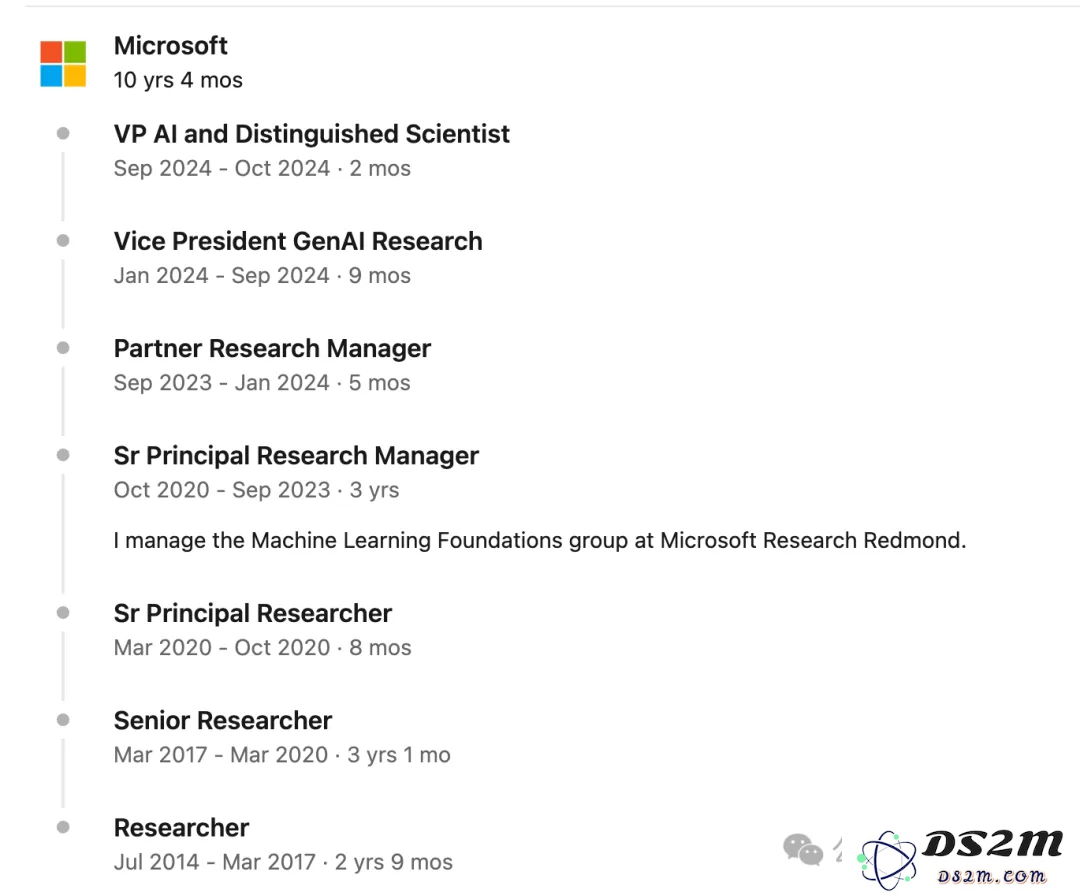Click timeline dot beside Vice President GenAI Research
1080x894 pixels.
[63, 240]
